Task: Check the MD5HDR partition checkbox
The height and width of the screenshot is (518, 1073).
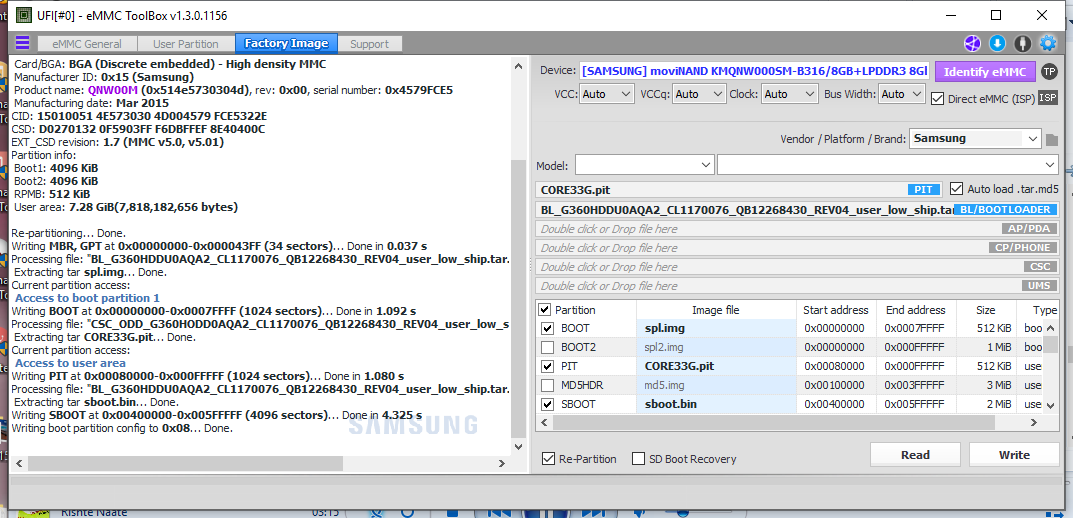Action: pos(547,385)
